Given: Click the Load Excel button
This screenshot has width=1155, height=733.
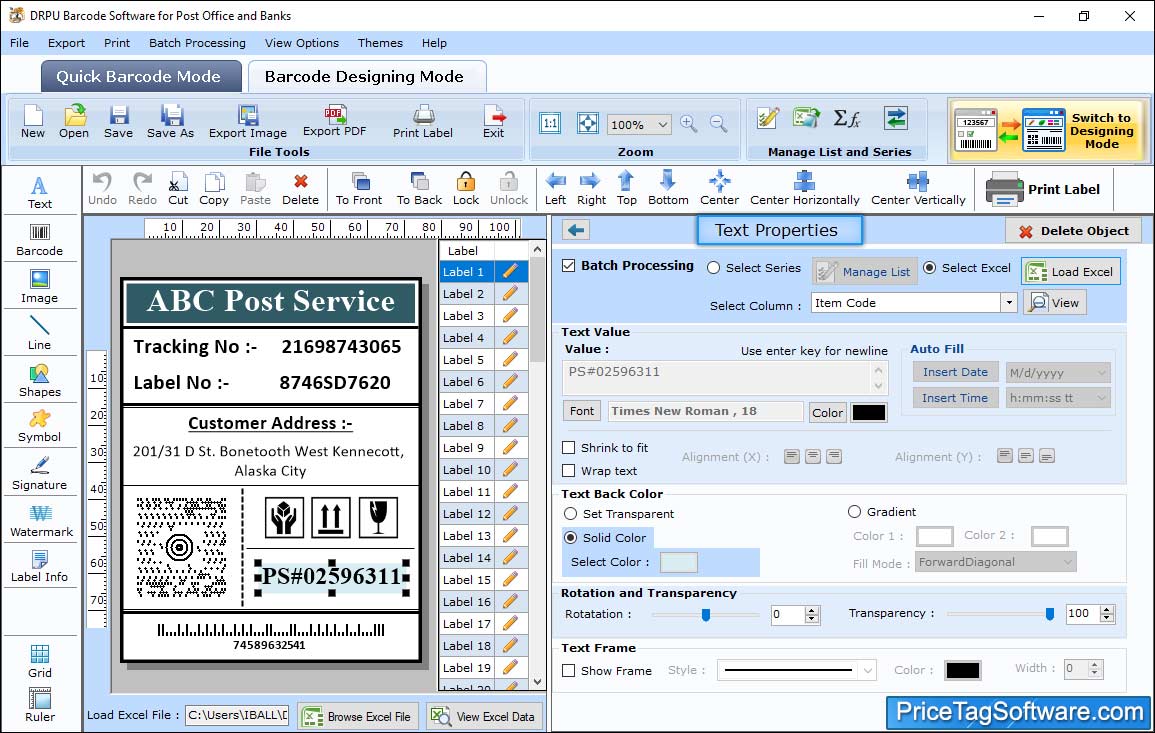Looking at the screenshot, I should [1071, 272].
